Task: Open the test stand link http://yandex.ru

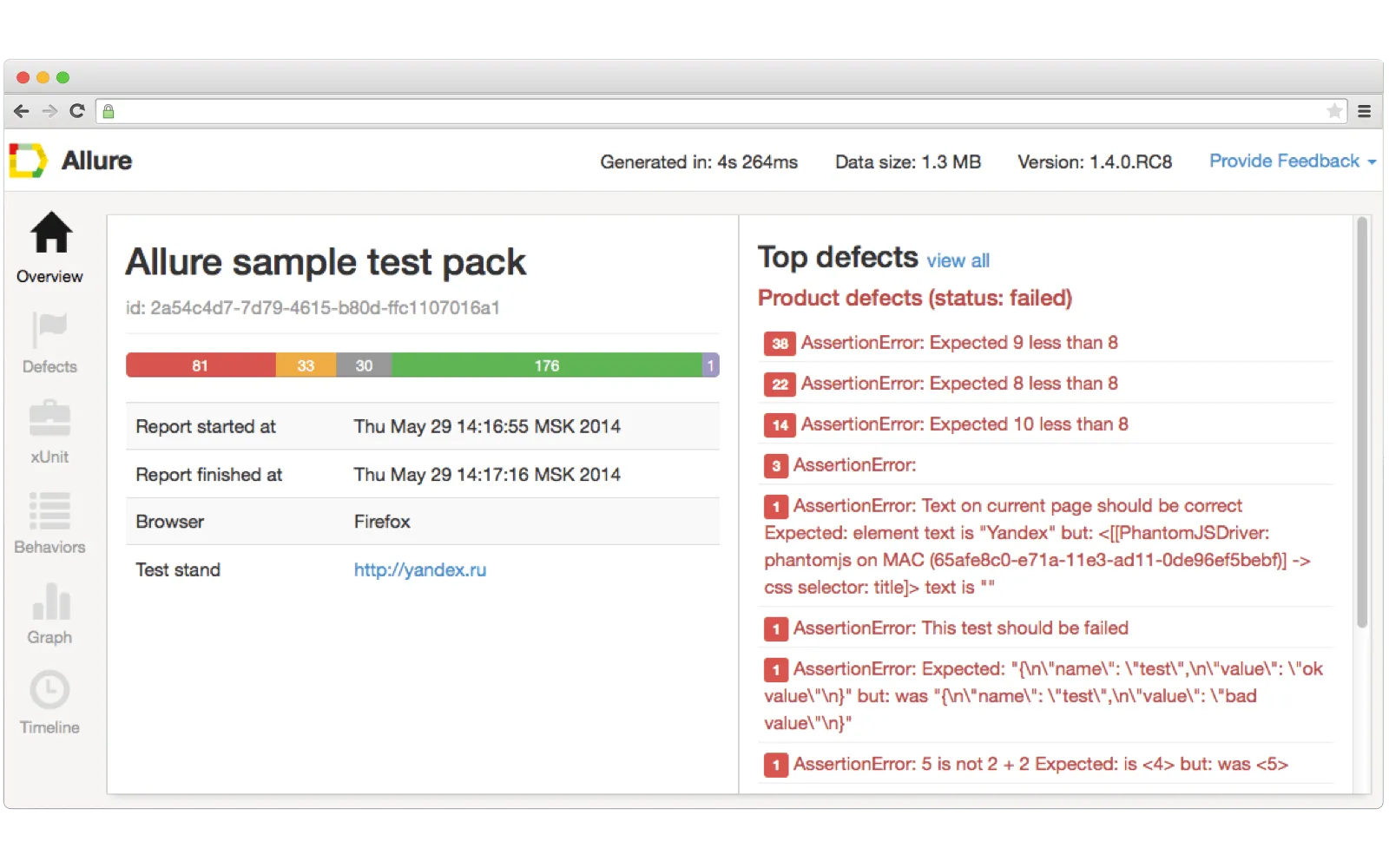Action: click(x=419, y=569)
